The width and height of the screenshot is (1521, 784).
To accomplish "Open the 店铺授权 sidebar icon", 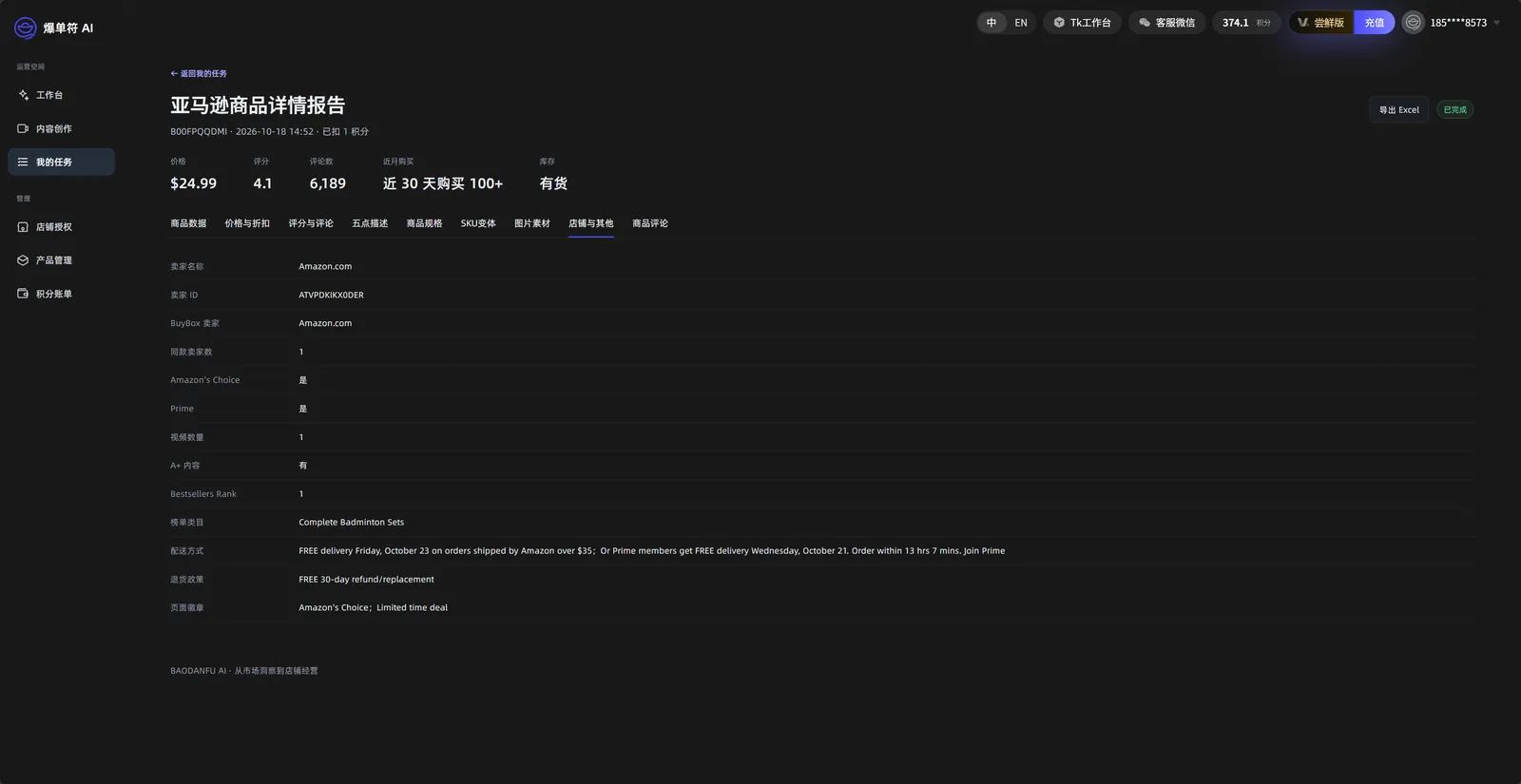I will pyautogui.click(x=23, y=227).
